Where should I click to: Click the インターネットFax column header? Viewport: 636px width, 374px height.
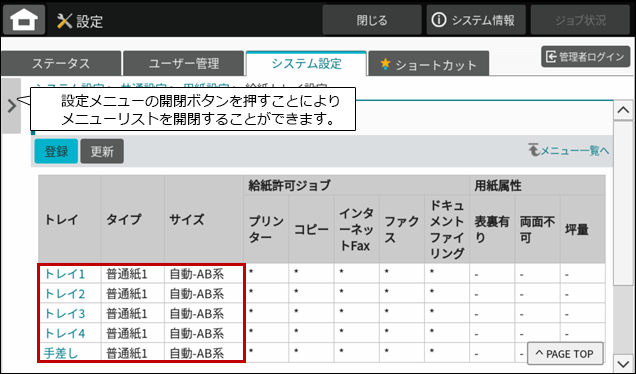[357, 229]
